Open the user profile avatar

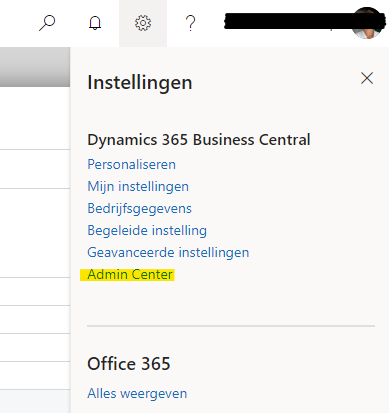tap(366, 23)
